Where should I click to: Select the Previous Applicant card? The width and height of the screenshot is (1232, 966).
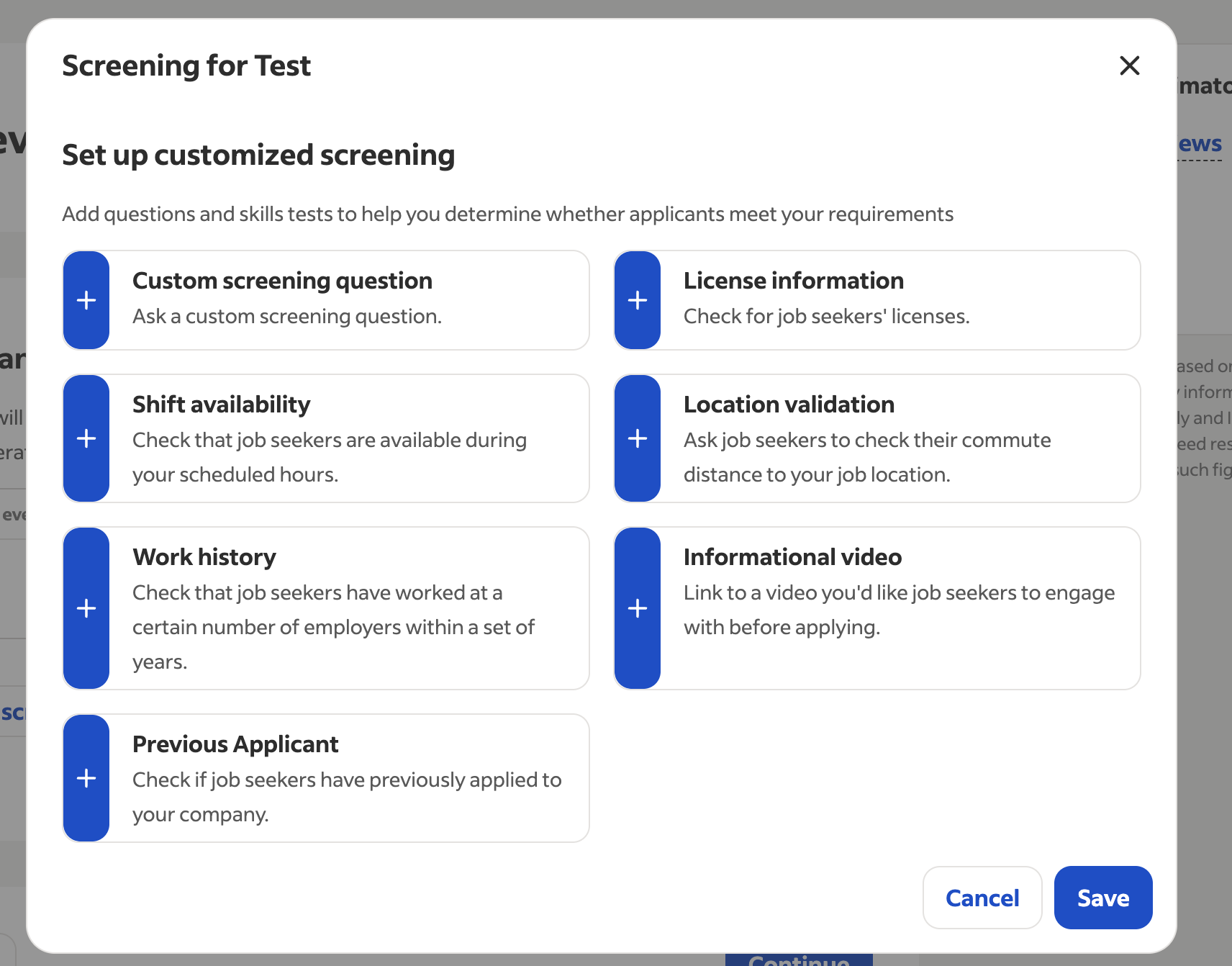(325, 778)
